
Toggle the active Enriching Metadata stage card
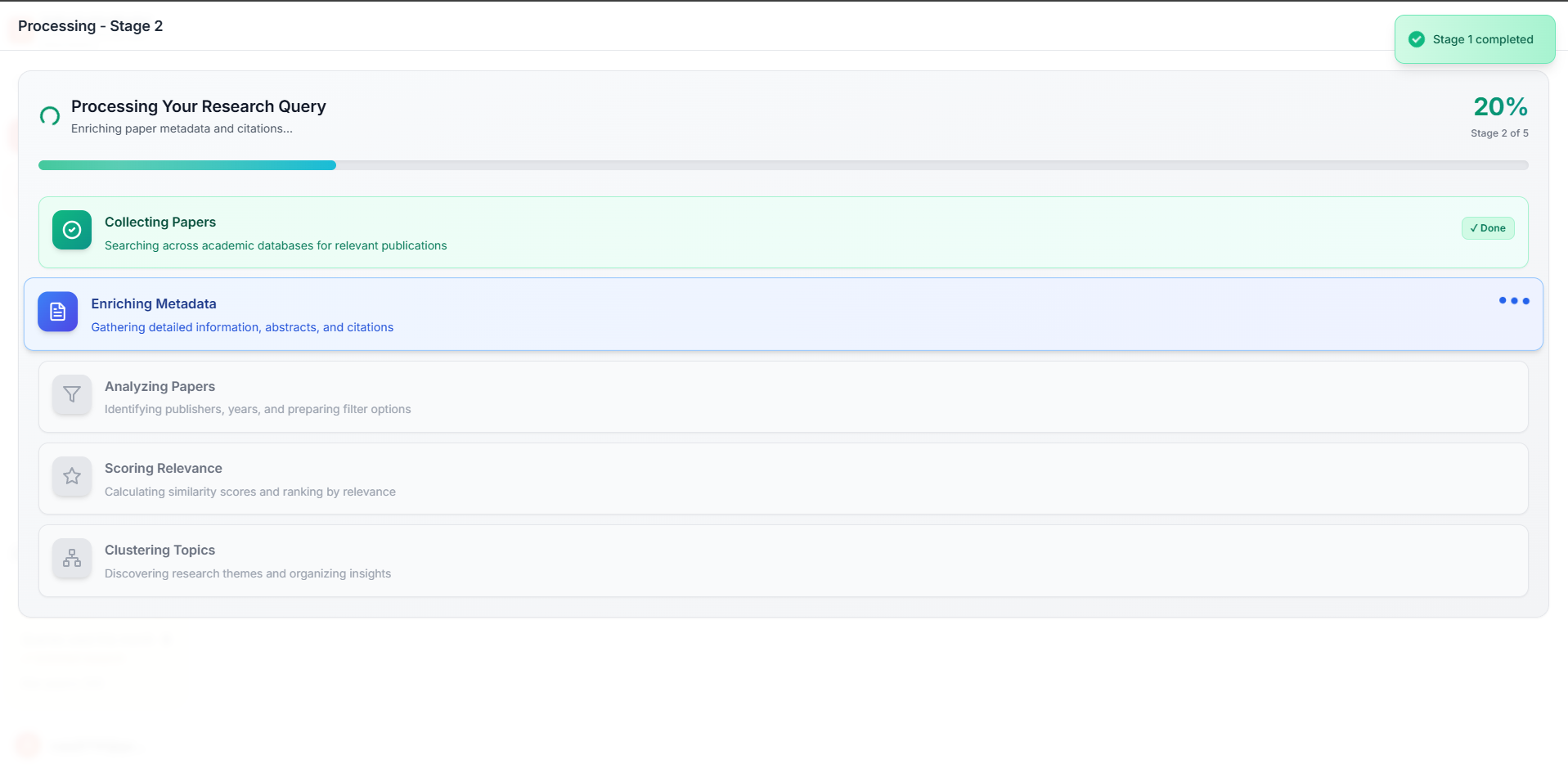coord(784,314)
